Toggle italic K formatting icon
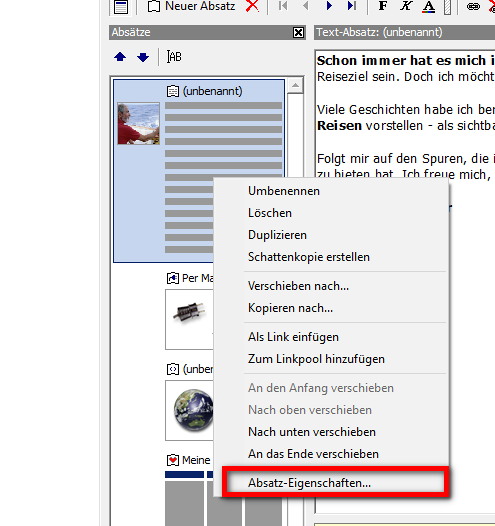Screen dimensions: 495x526 406,6
